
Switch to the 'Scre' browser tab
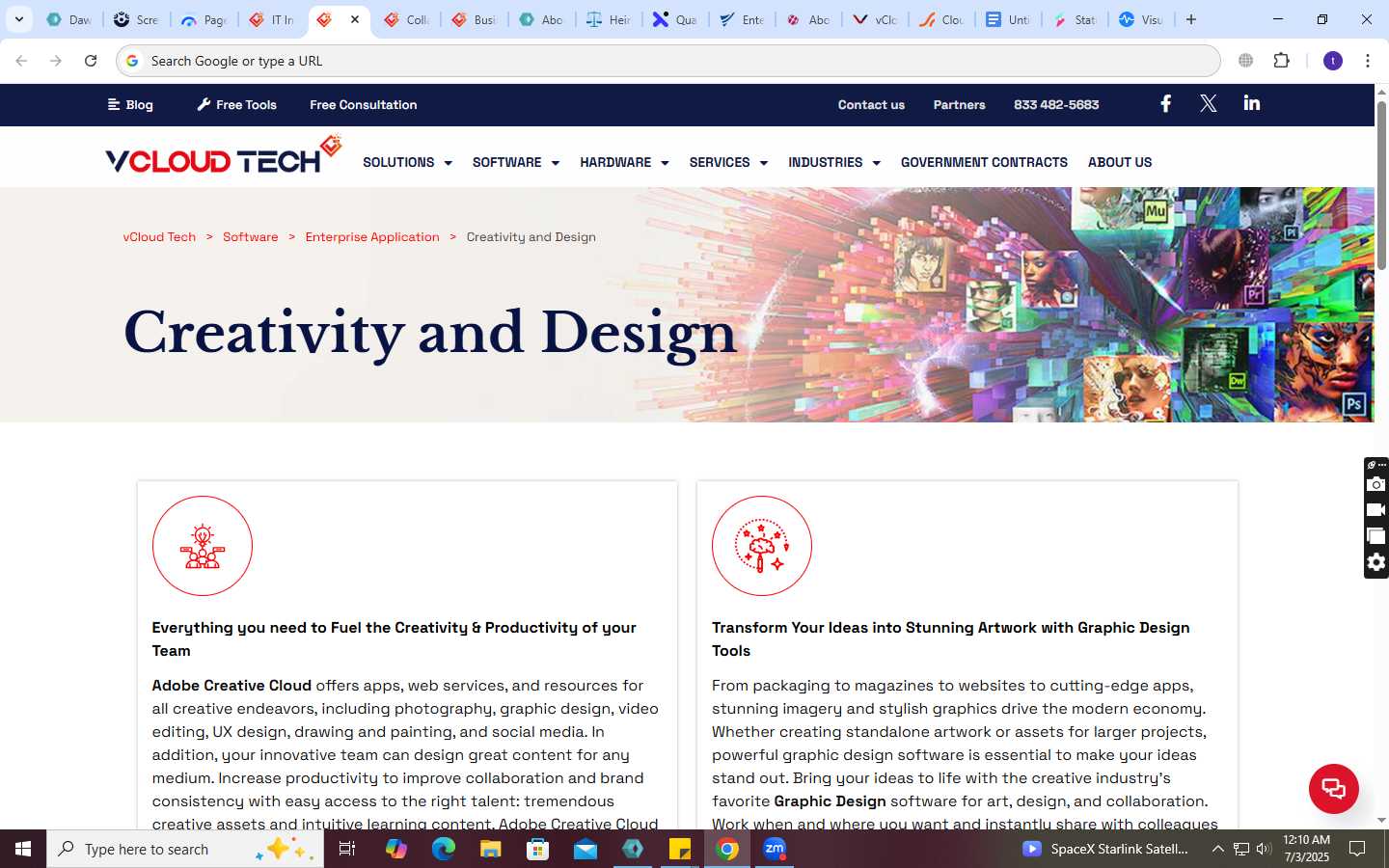(x=137, y=19)
